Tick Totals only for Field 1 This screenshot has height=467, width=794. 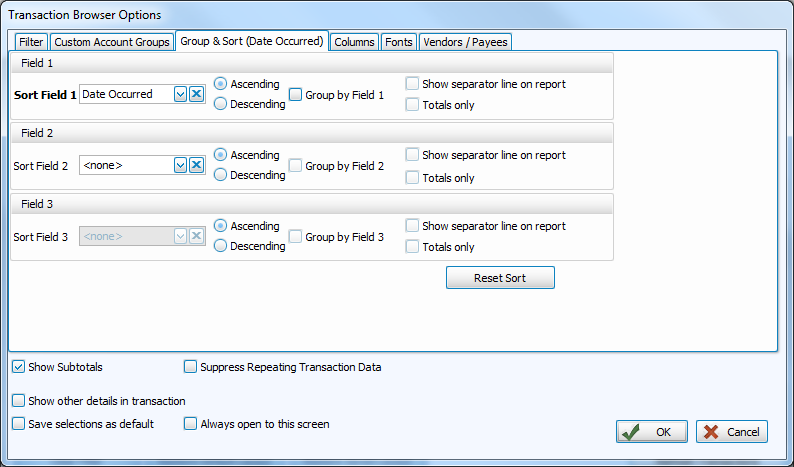click(x=413, y=105)
